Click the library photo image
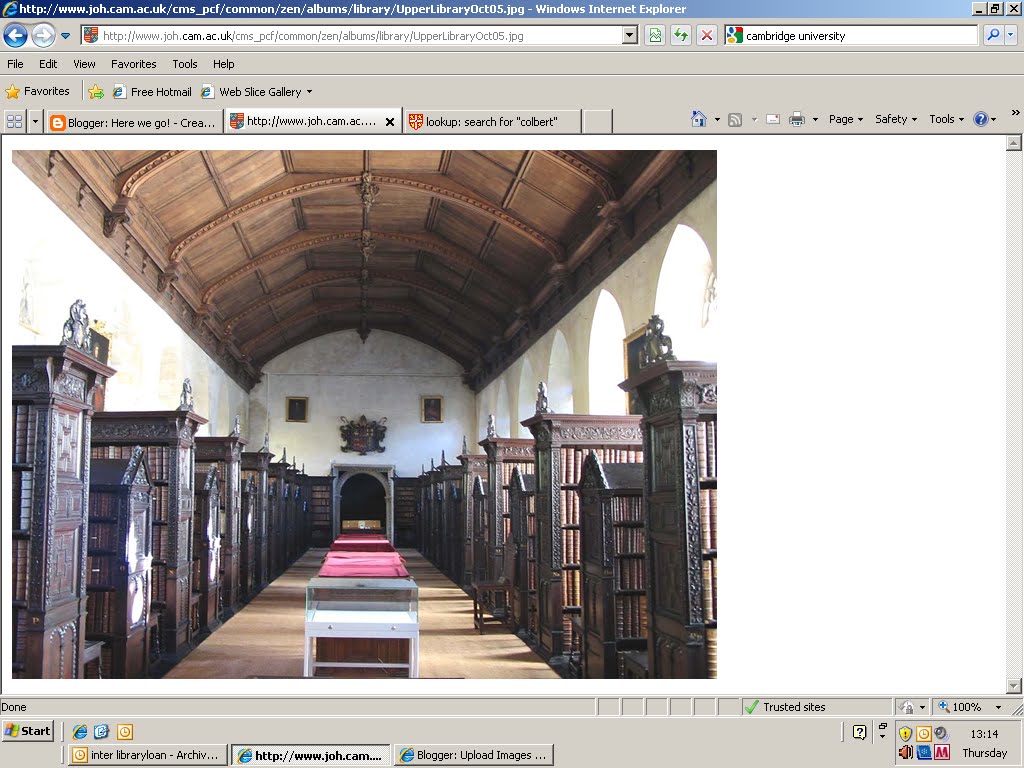Screen dimensions: 1024x768 pyautogui.click(x=364, y=414)
